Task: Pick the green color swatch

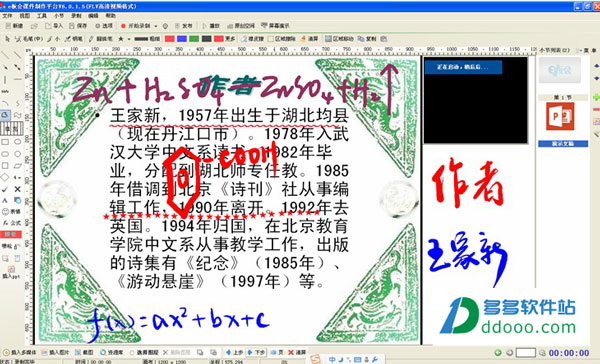Action: [194, 39]
